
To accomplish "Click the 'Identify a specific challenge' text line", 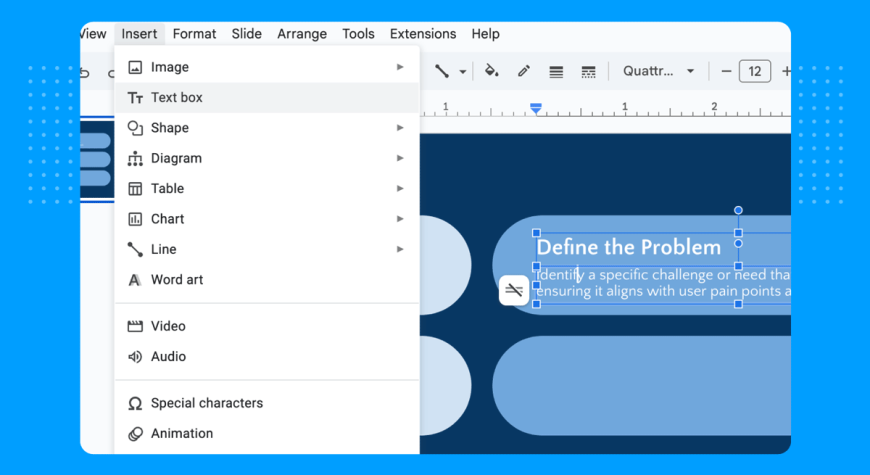I will click(x=664, y=275).
